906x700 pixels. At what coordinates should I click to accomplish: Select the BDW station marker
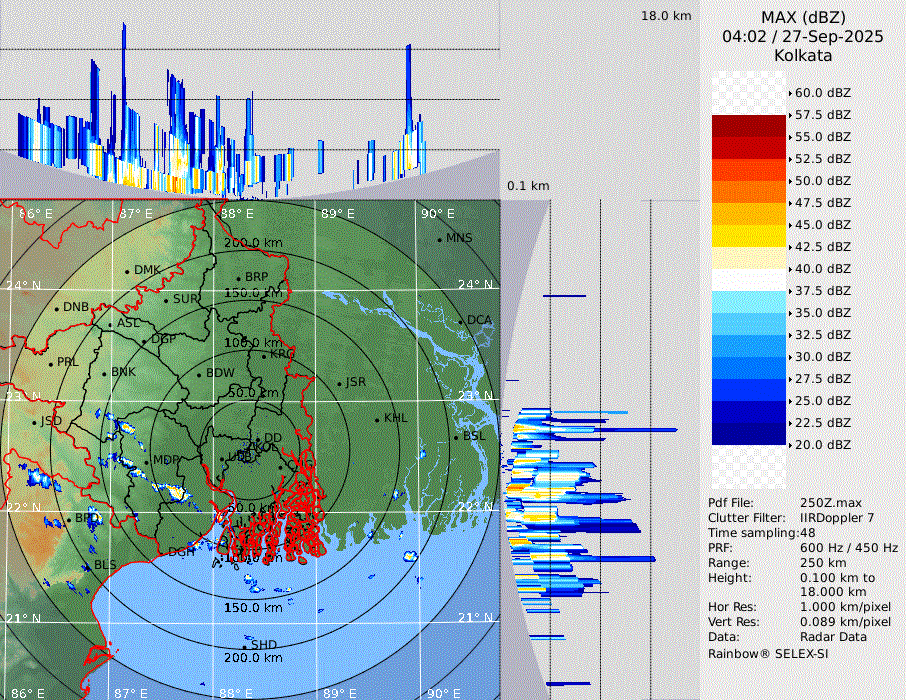(x=199, y=374)
